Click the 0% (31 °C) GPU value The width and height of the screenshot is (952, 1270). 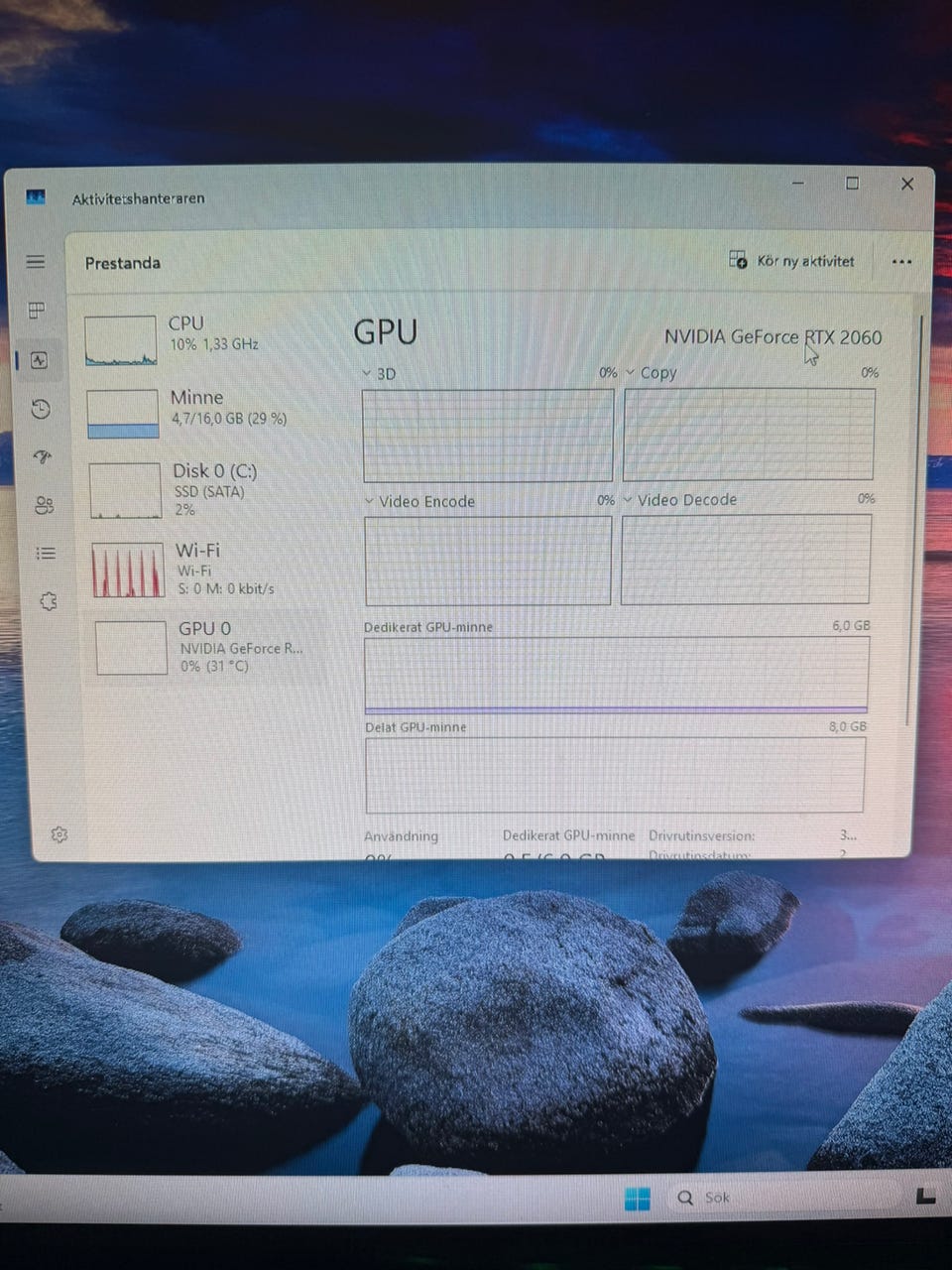[215, 667]
